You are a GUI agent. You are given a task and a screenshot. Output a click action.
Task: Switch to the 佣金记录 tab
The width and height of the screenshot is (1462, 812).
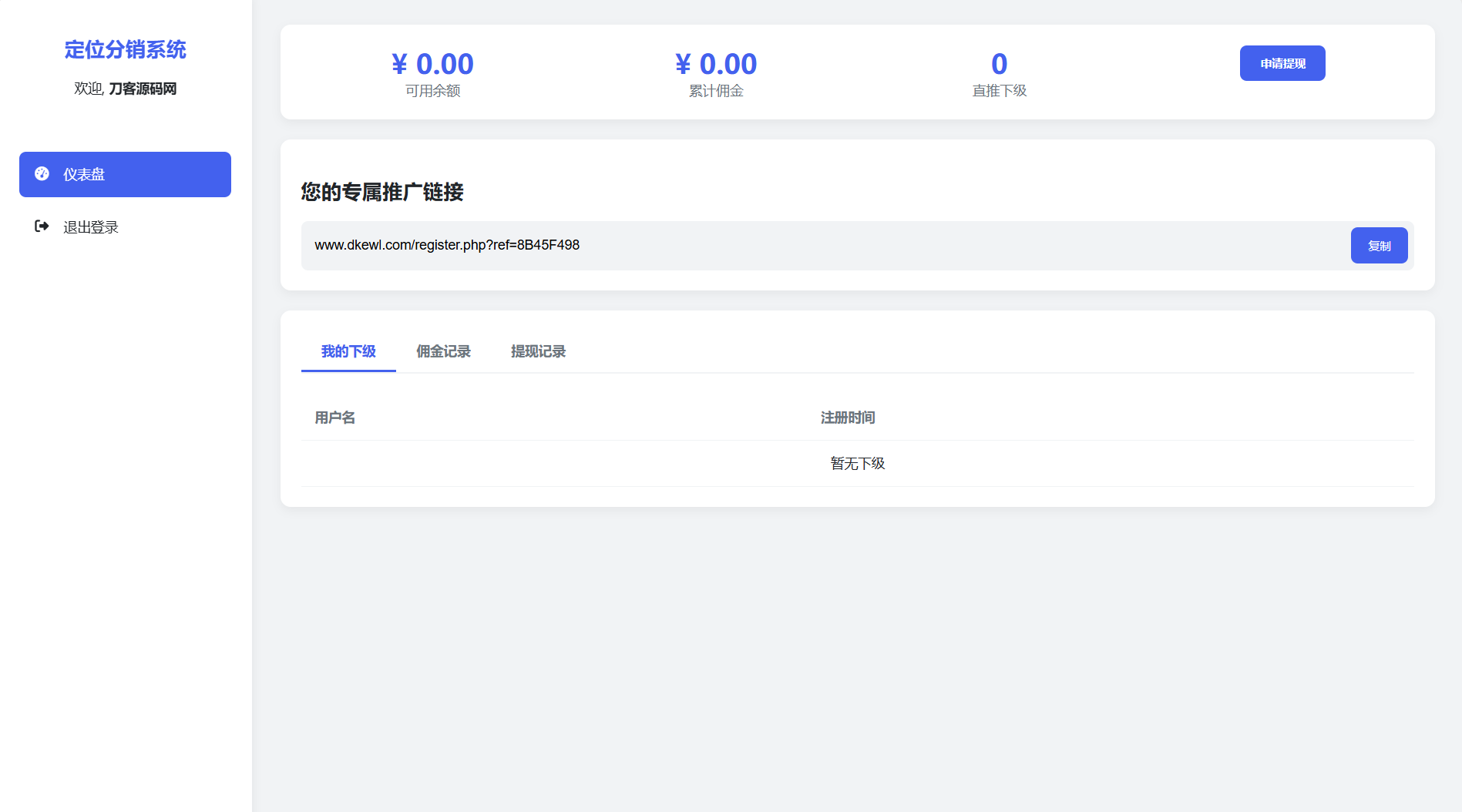pos(443,351)
